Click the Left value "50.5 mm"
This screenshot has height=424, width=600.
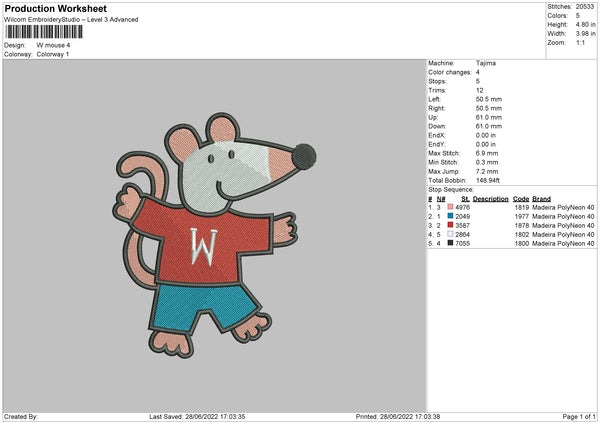coord(489,99)
